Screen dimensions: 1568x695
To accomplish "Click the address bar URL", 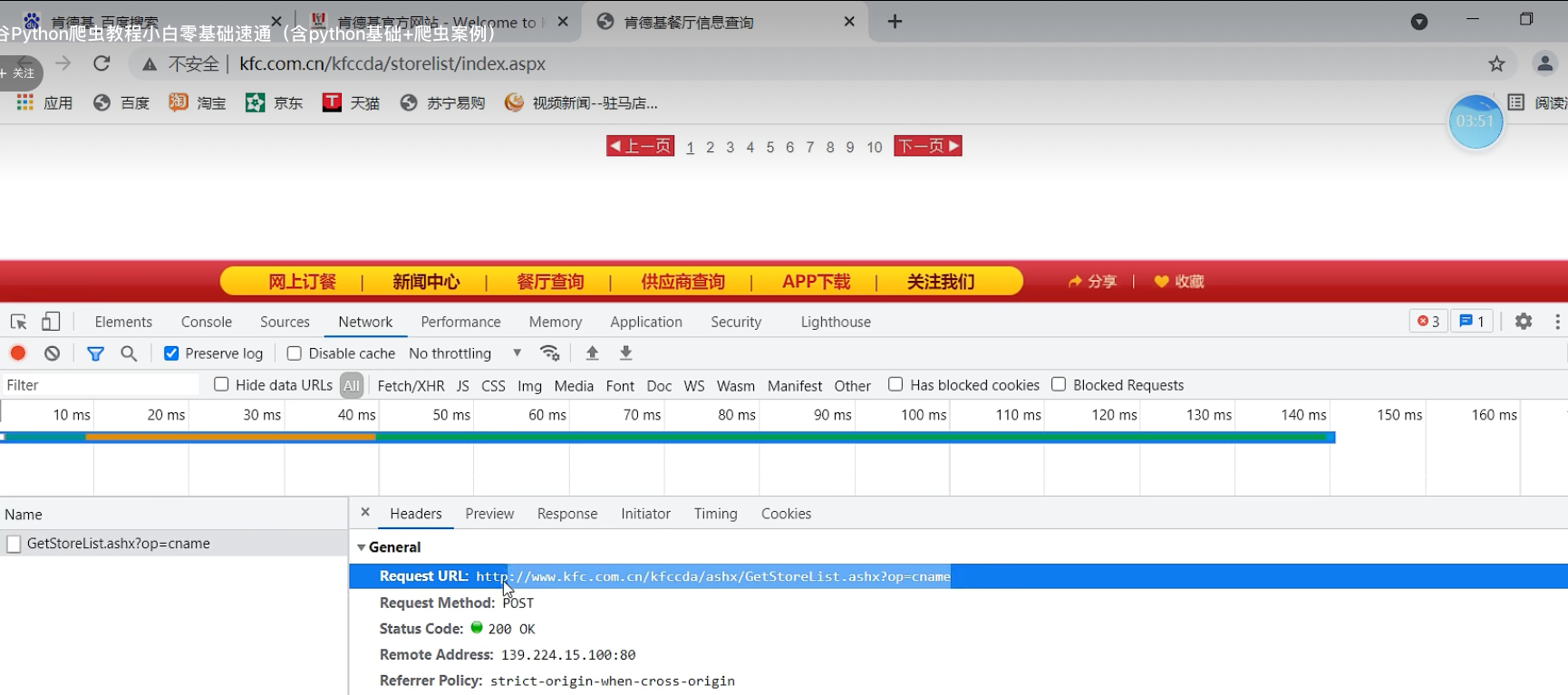I will click(392, 63).
